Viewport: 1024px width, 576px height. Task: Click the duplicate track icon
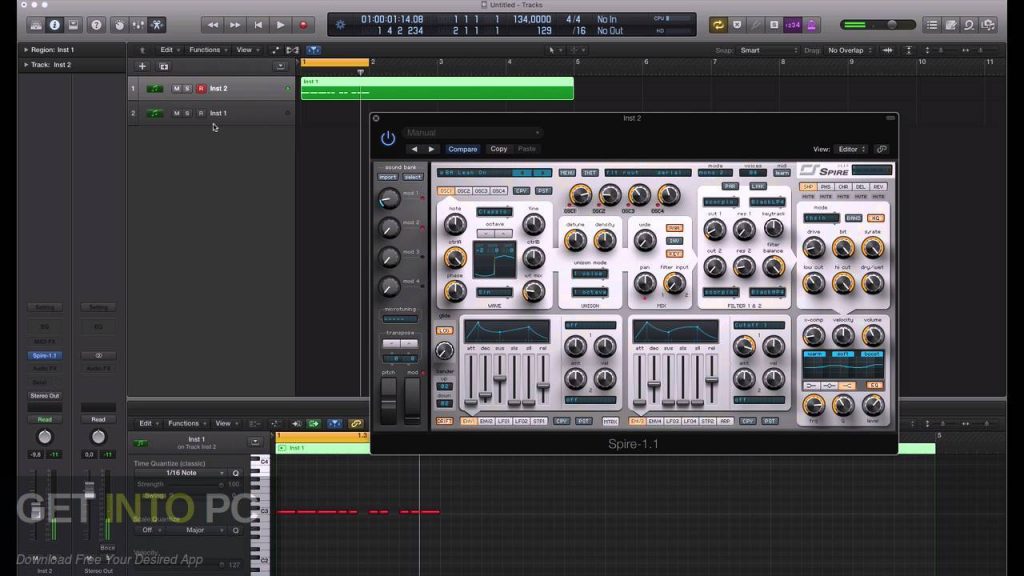pyautogui.click(x=164, y=67)
